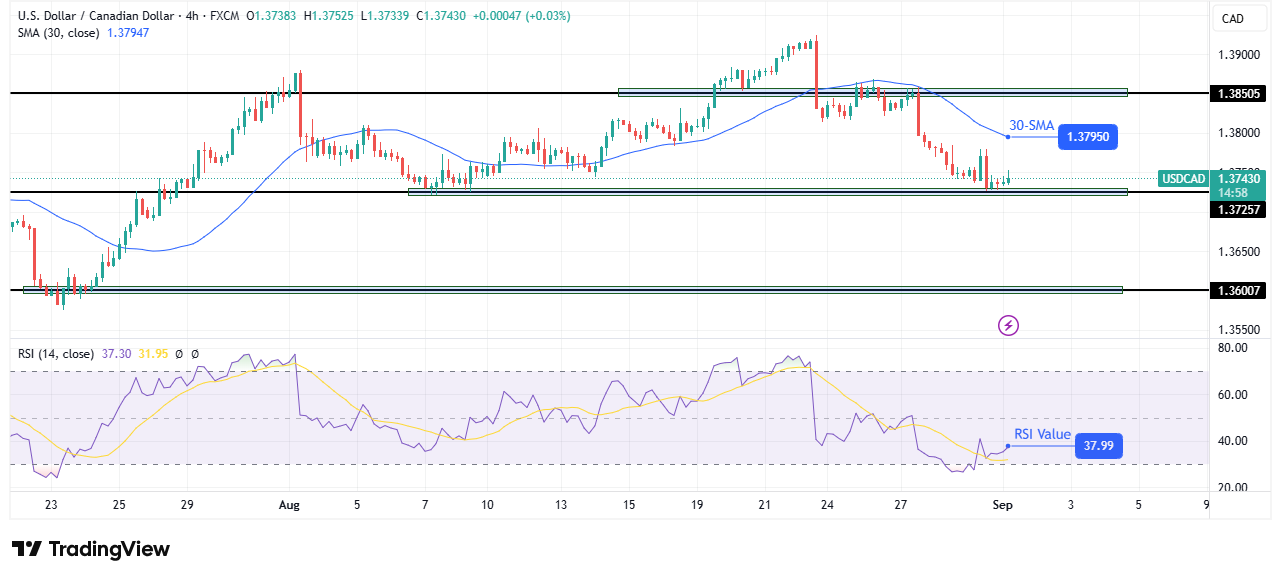1275x578 pixels.
Task: Toggle the SMA value 1.37947 display
Action: point(129,33)
